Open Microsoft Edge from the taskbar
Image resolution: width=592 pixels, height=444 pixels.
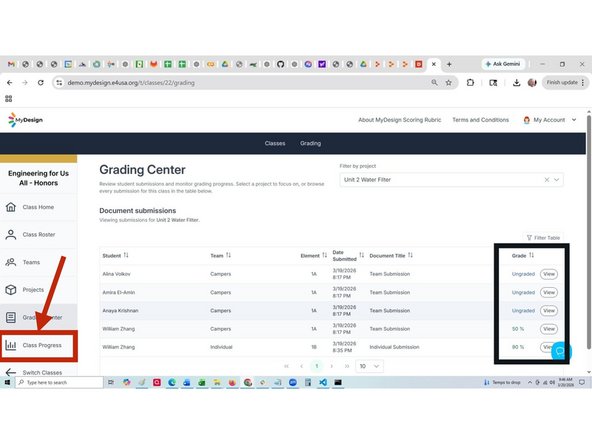[172, 382]
